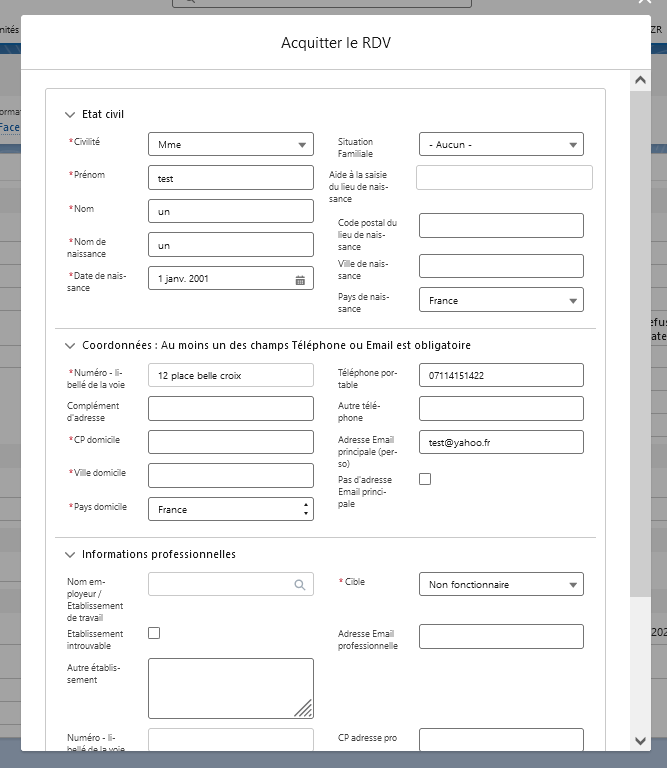Expand the Situation Familiale dropdown

click(500, 145)
